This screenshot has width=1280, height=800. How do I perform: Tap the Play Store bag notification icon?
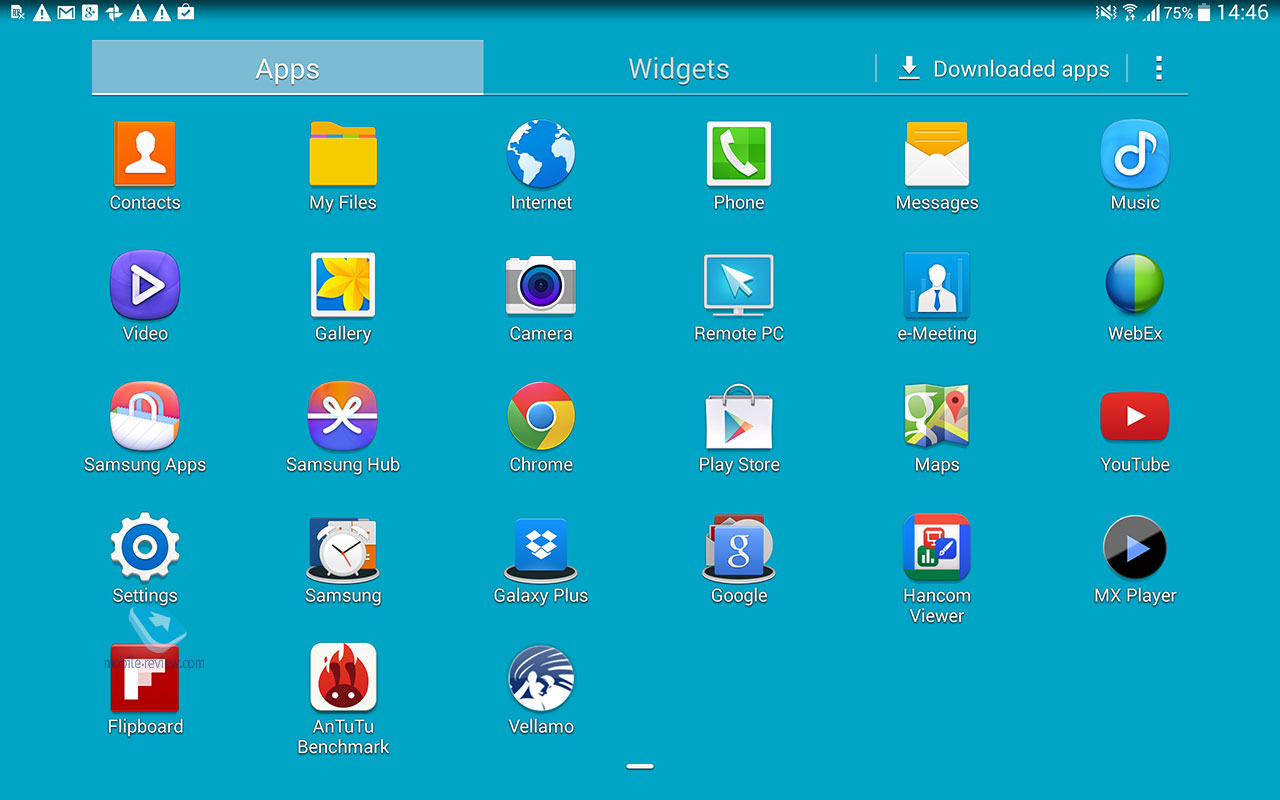tap(185, 13)
